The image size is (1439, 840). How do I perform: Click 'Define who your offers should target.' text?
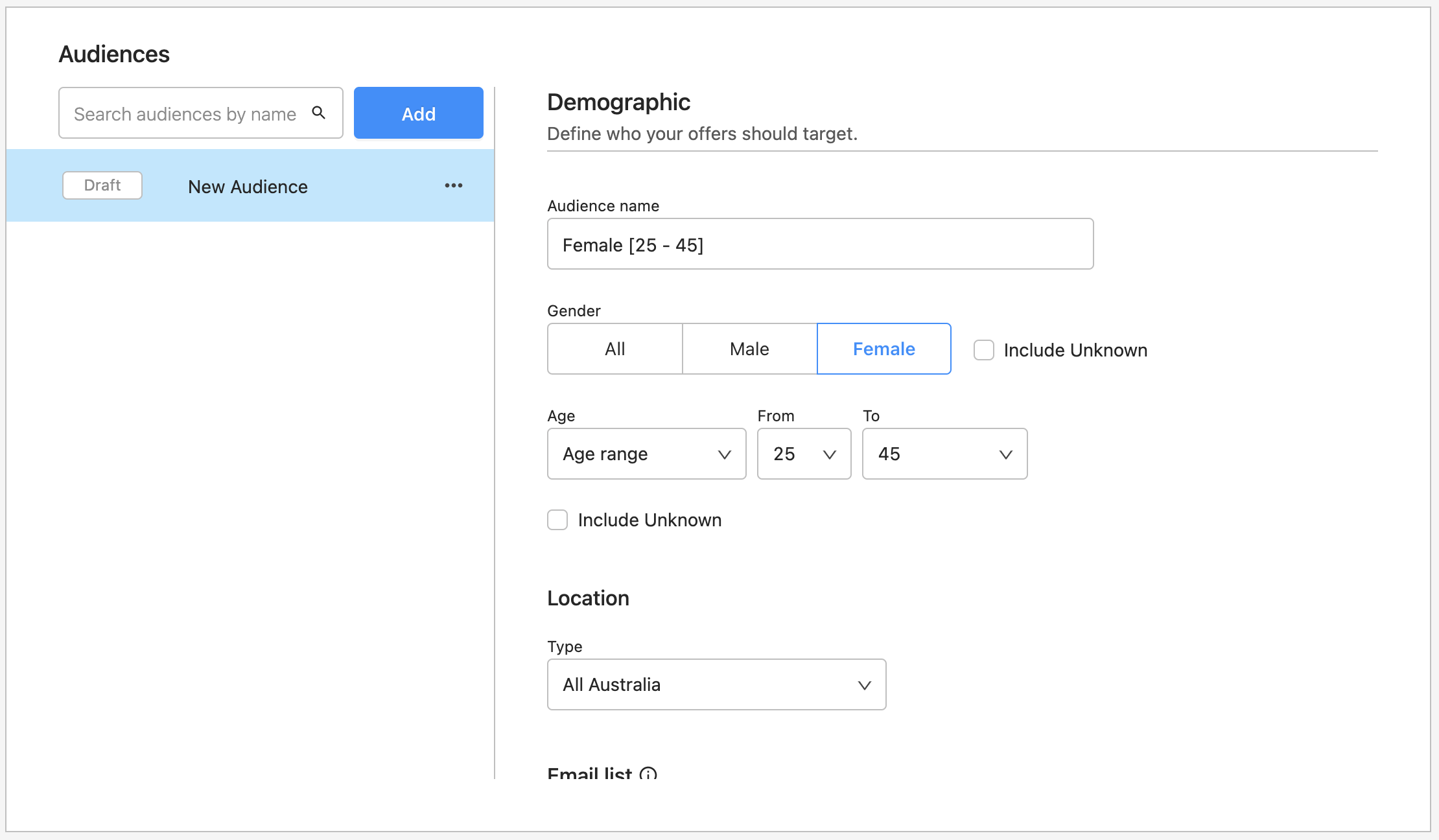pos(703,134)
